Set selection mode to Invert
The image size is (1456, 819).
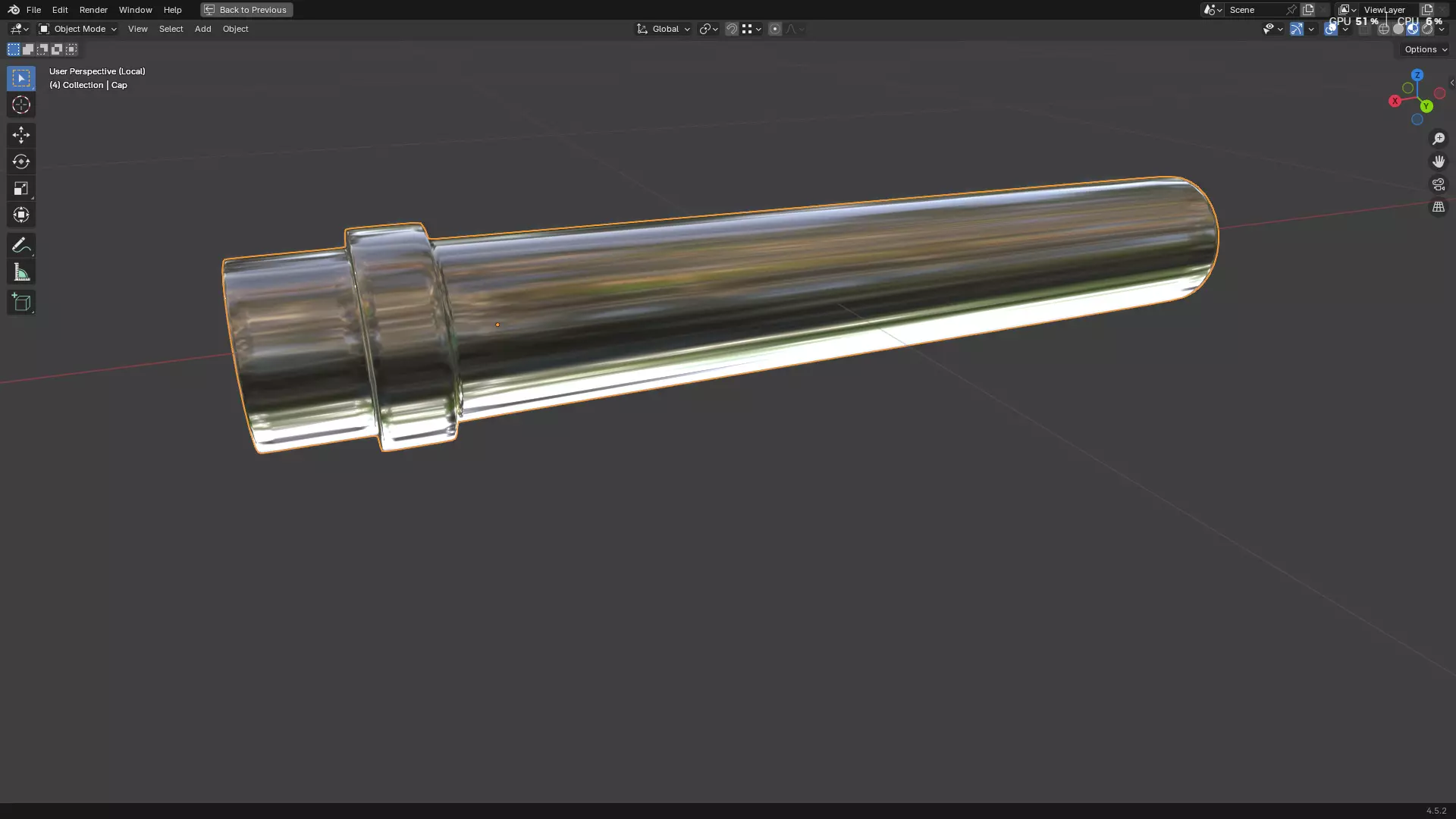pos(57,49)
